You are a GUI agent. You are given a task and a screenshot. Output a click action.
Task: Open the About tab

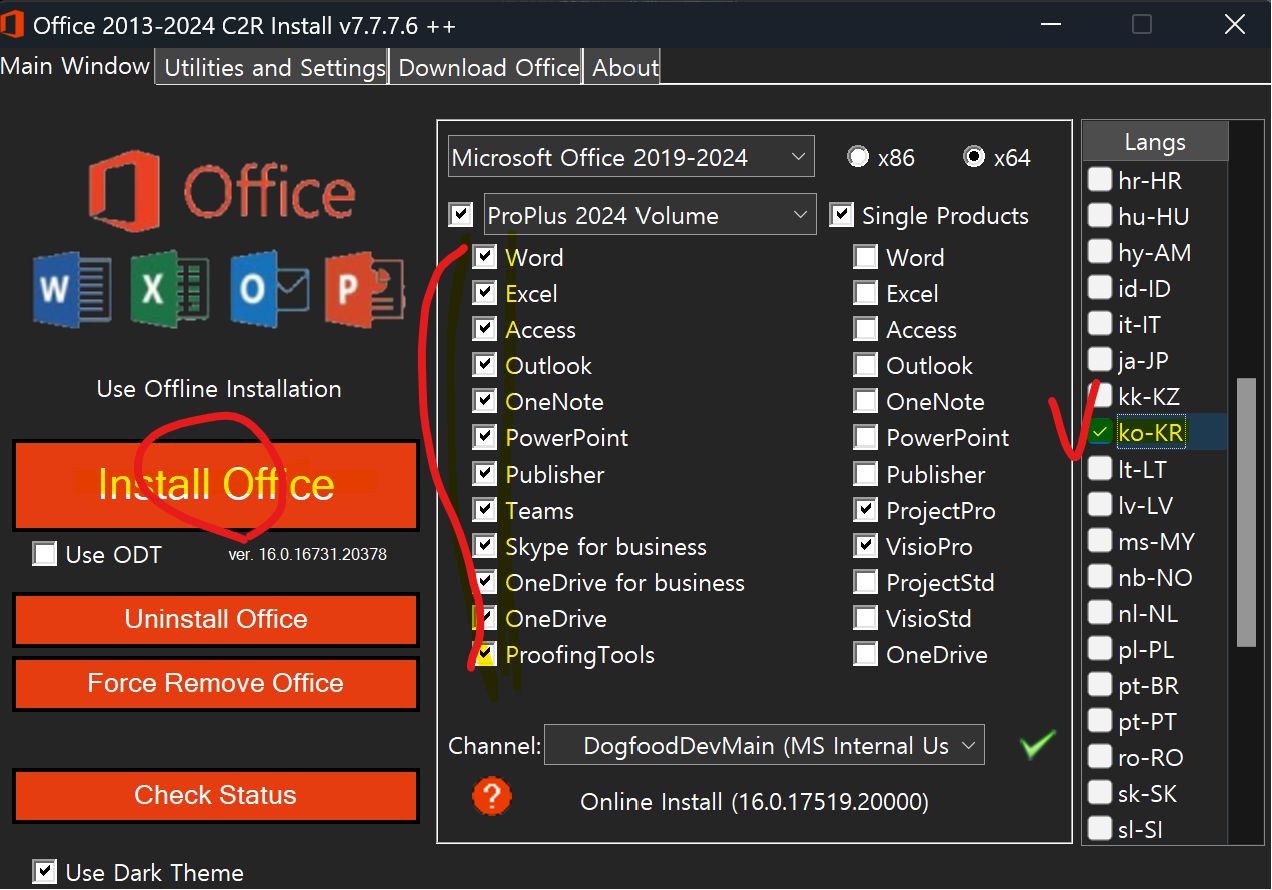(625, 68)
